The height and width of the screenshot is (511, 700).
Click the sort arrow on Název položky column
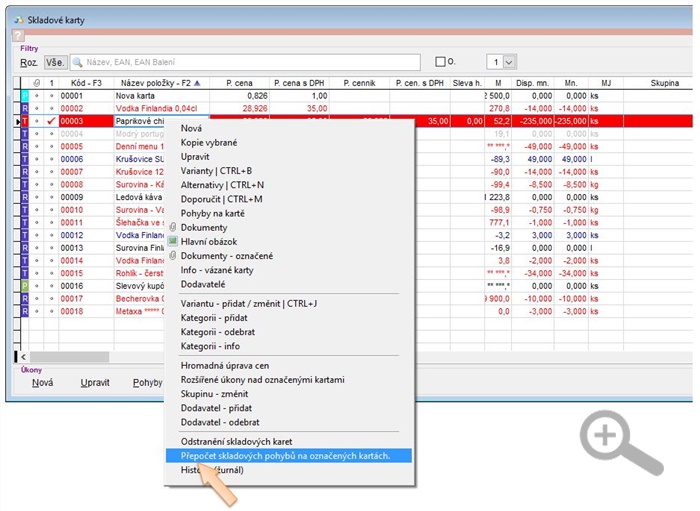(x=197, y=83)
